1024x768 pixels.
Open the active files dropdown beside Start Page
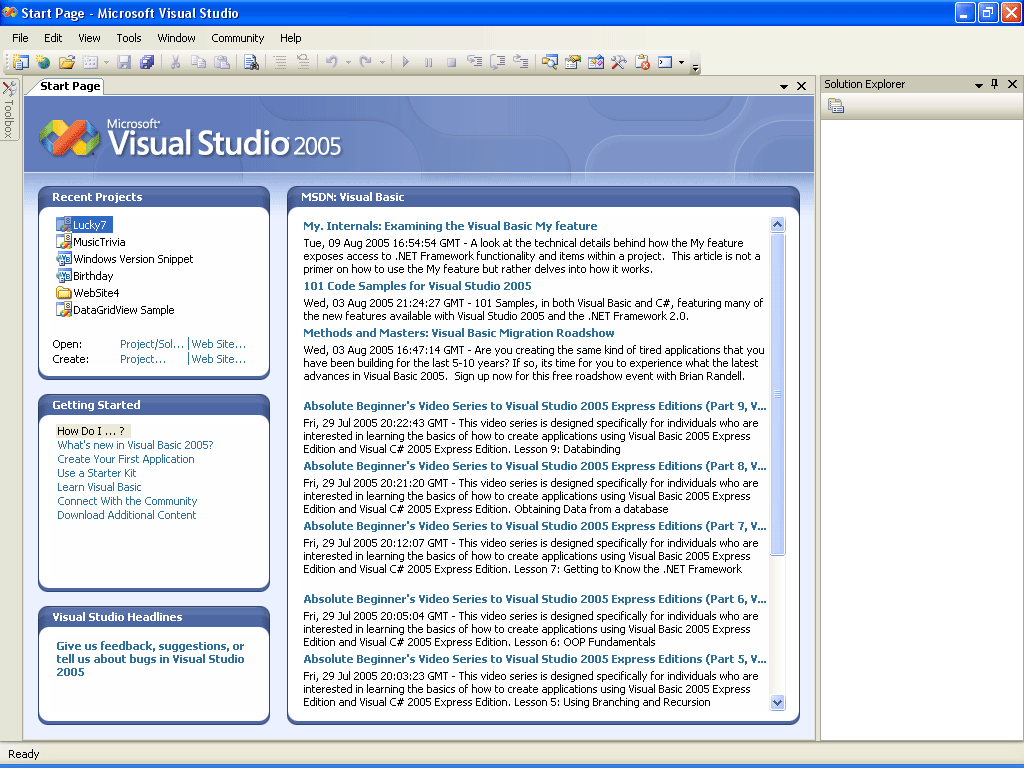click(784, 87)
